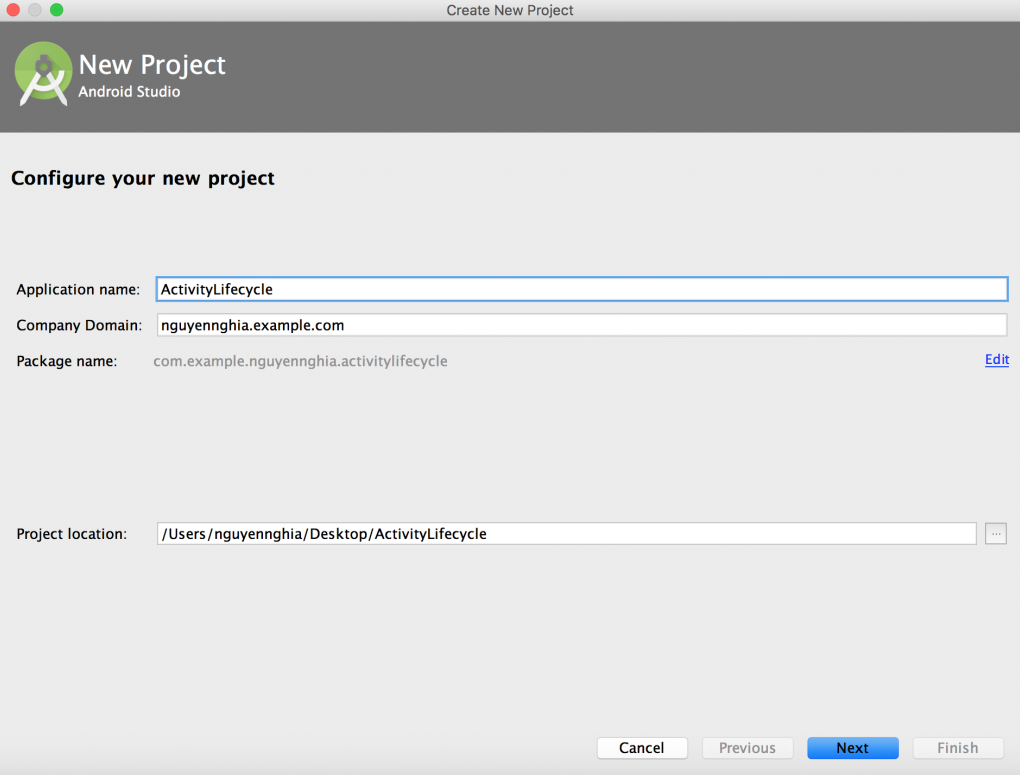The width and height of the screenshot is (1020, 775).
Task: Click the green zoom window button
Action: [x=57, y=10]
